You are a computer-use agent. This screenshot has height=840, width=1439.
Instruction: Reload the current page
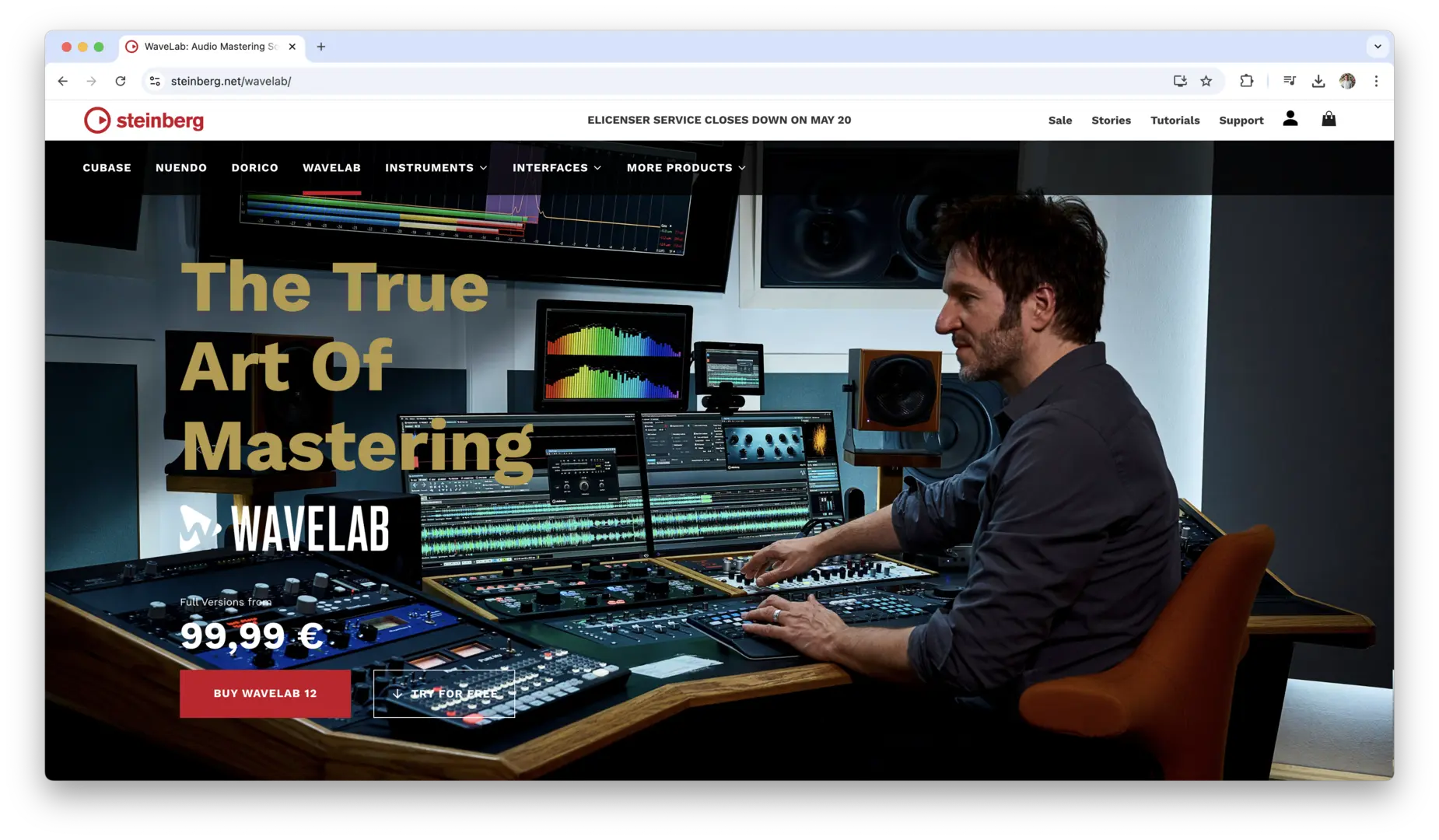121,81
